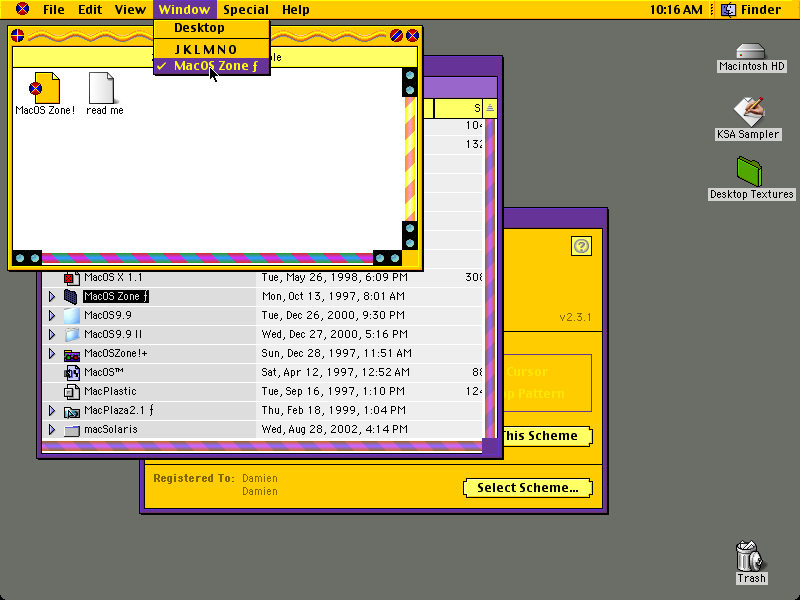Click date Tue, Dec 26, 2000, 9:30 PM
The width and height of the screenshot is (800, 600).
333,315
